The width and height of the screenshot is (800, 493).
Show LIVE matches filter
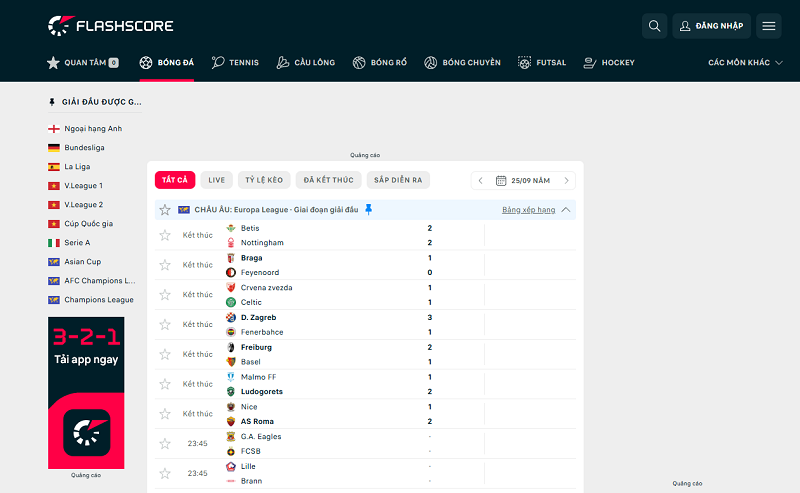pos(217,180)
